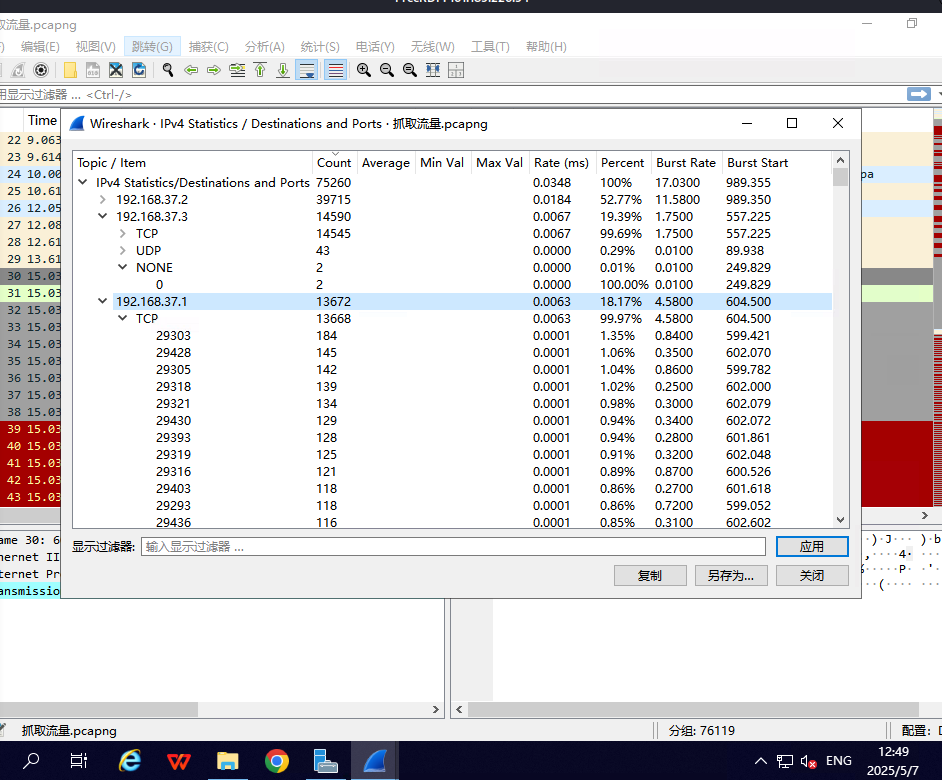
Task: Save the capture file using the toolbar icon
Action: click(x=93, y=70)
